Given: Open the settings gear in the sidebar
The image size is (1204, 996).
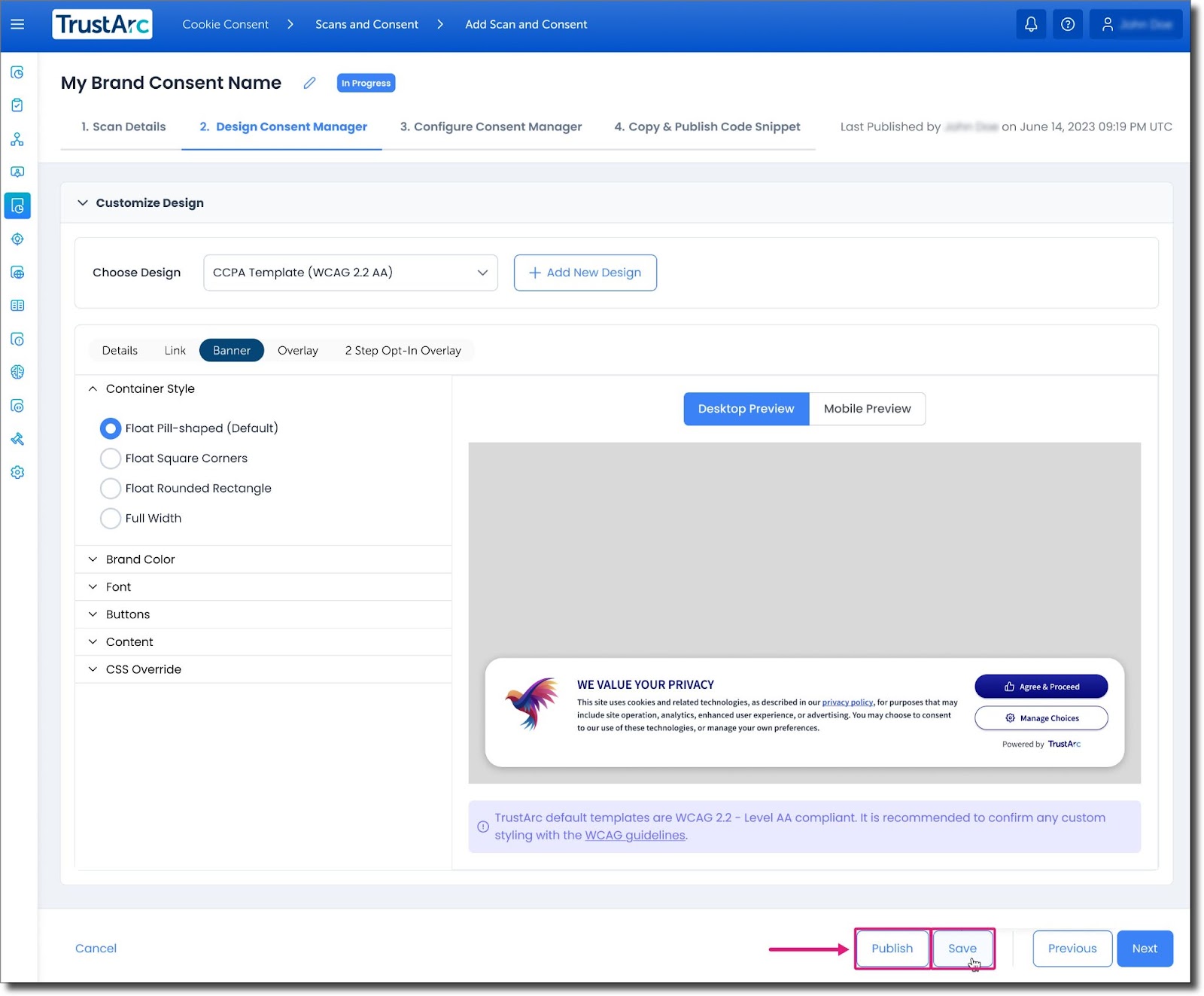Looking at the screenshot, I should pyautogui.click(x=17, y=472).
